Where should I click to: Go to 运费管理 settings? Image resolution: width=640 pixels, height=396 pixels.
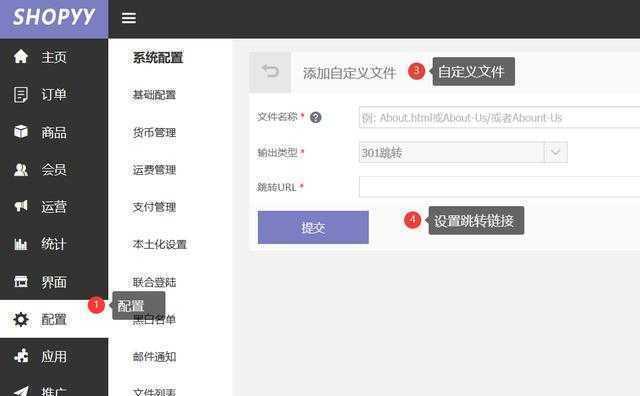(x=154, y=169)
